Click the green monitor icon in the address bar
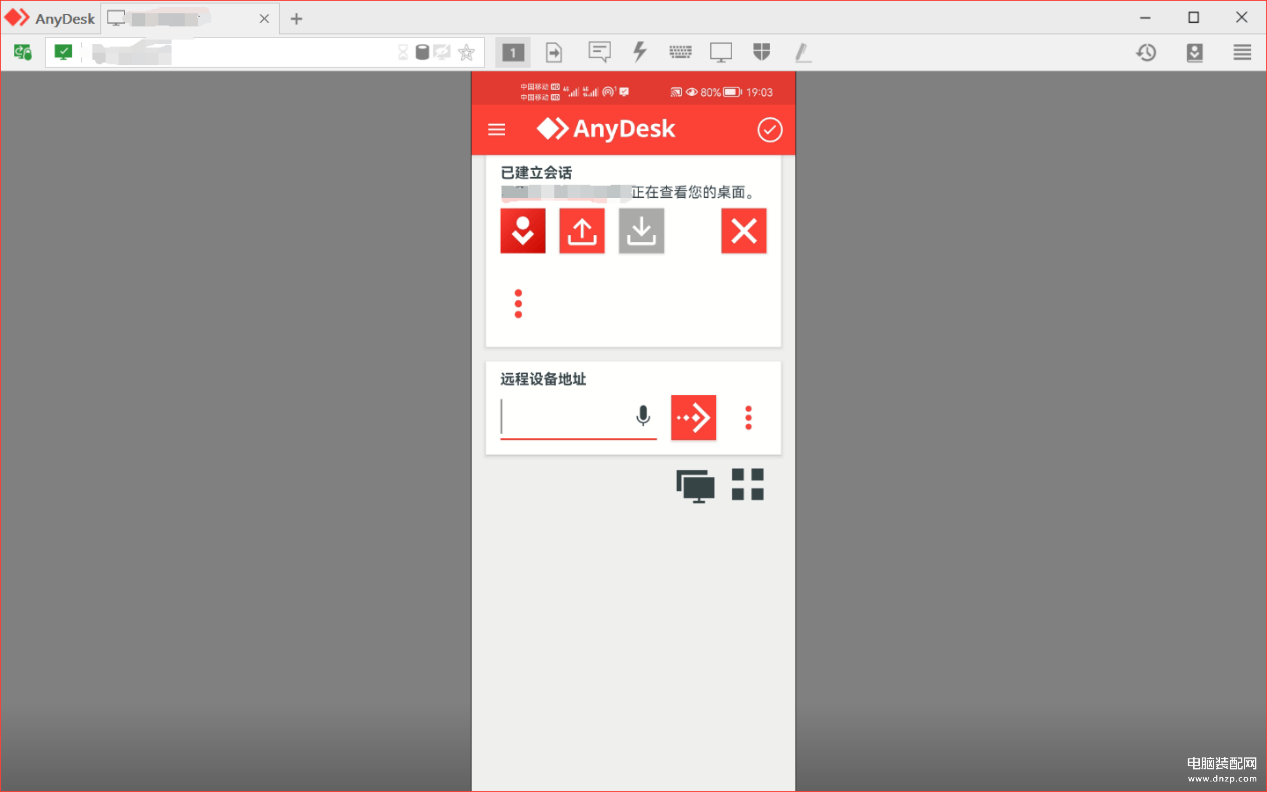This screenshot has height=792, width=1267. (64, 52)
